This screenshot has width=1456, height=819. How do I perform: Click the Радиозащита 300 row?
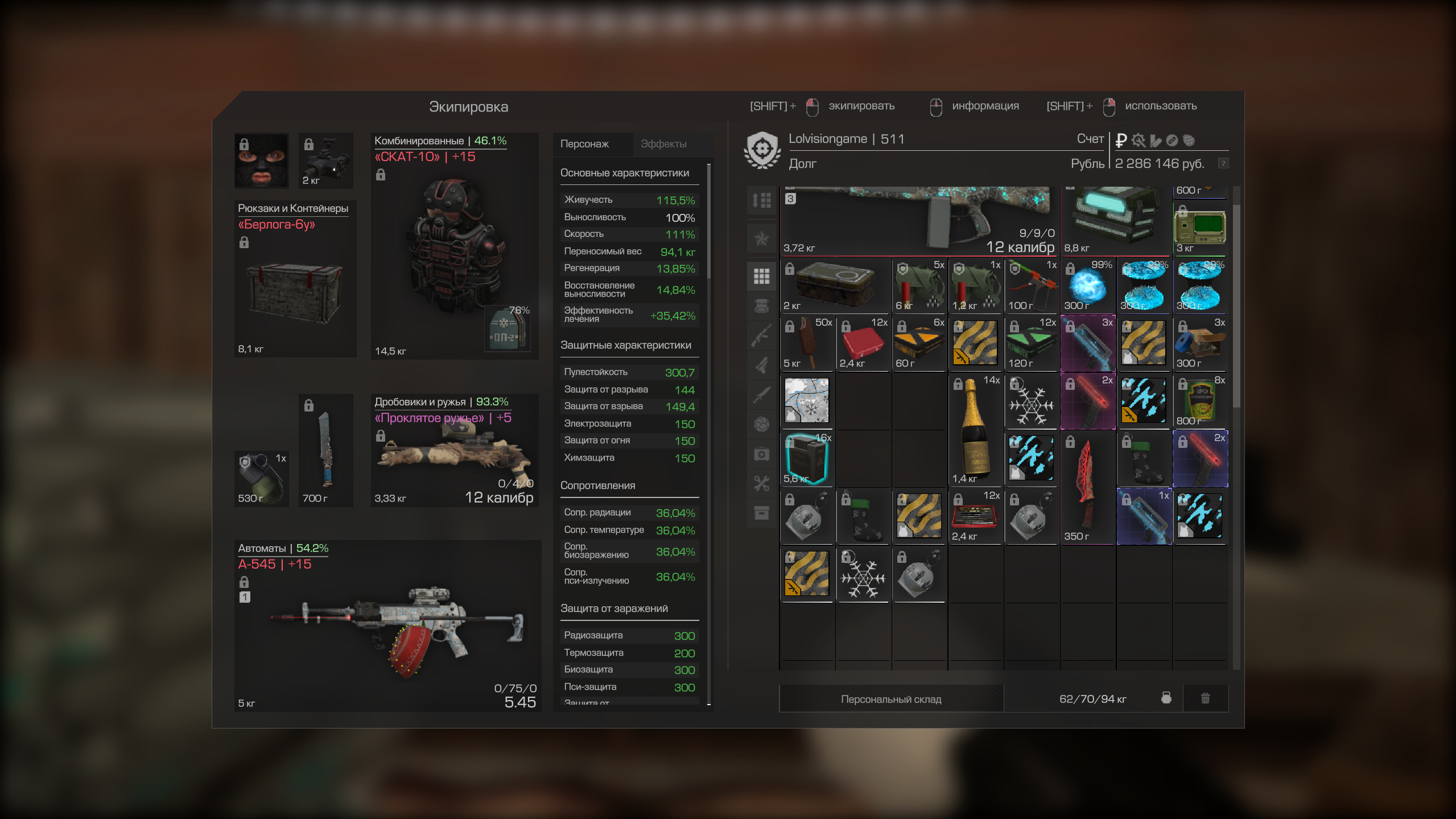(x=629, y=636)
